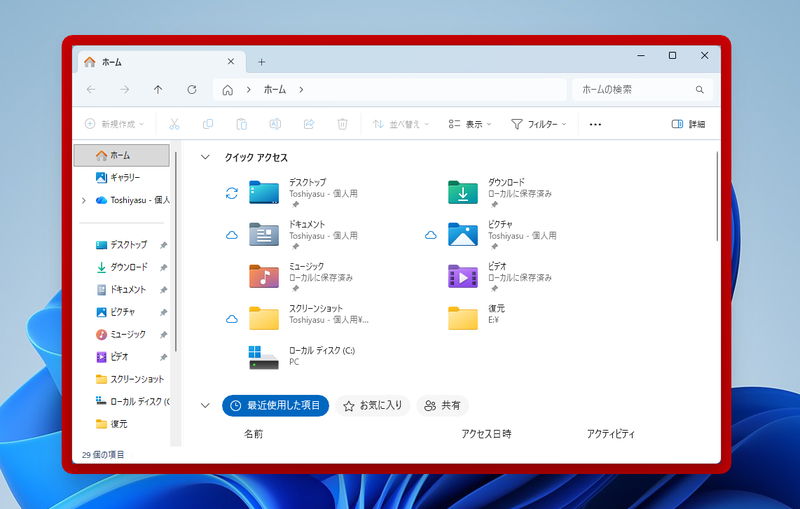Go back with the left arrow
Viewport: 800px width, 509px height.
[91, 90]
